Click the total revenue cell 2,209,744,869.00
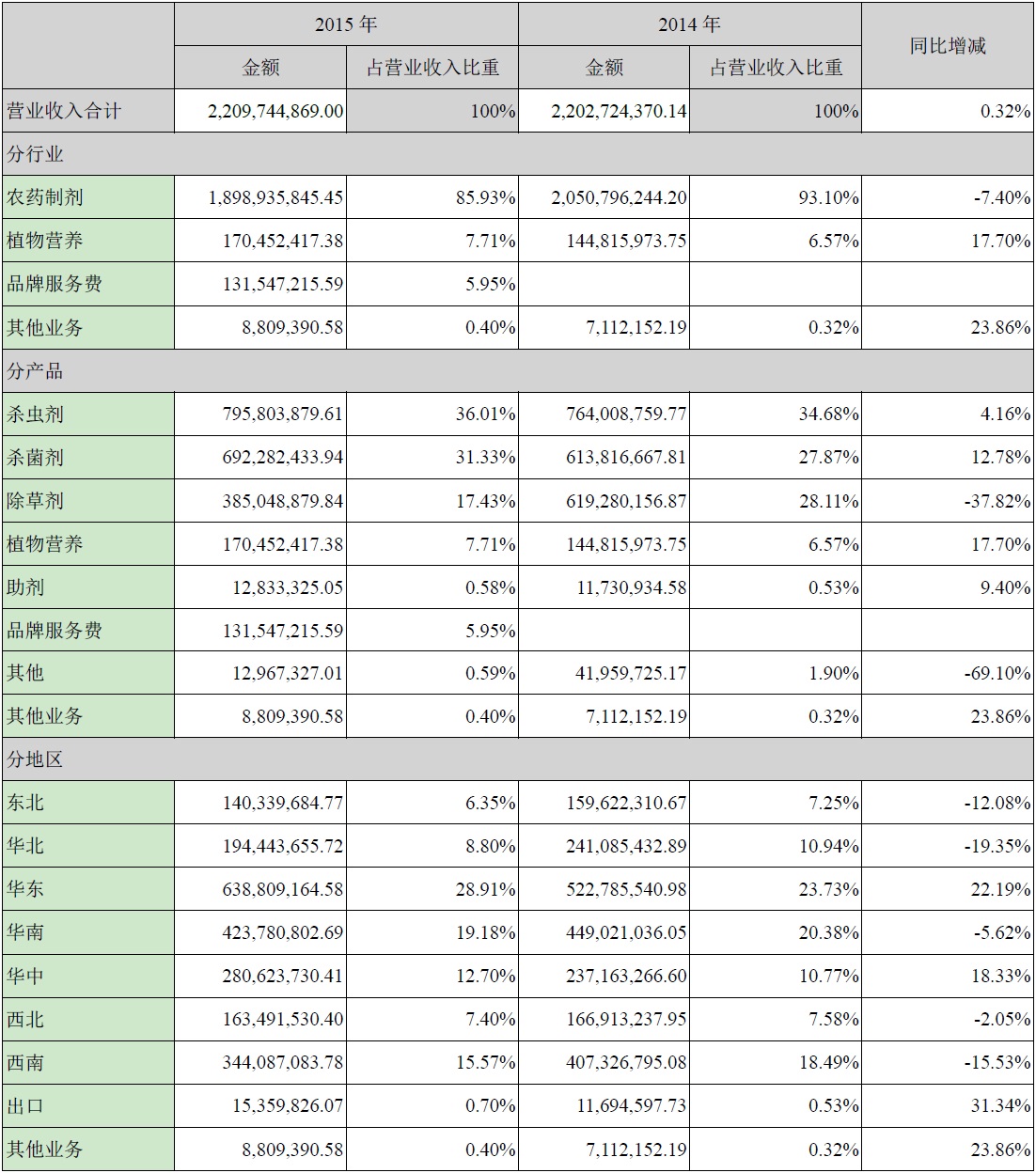1036x1173 pixels. pyautogui.click(x=275, y=111)
